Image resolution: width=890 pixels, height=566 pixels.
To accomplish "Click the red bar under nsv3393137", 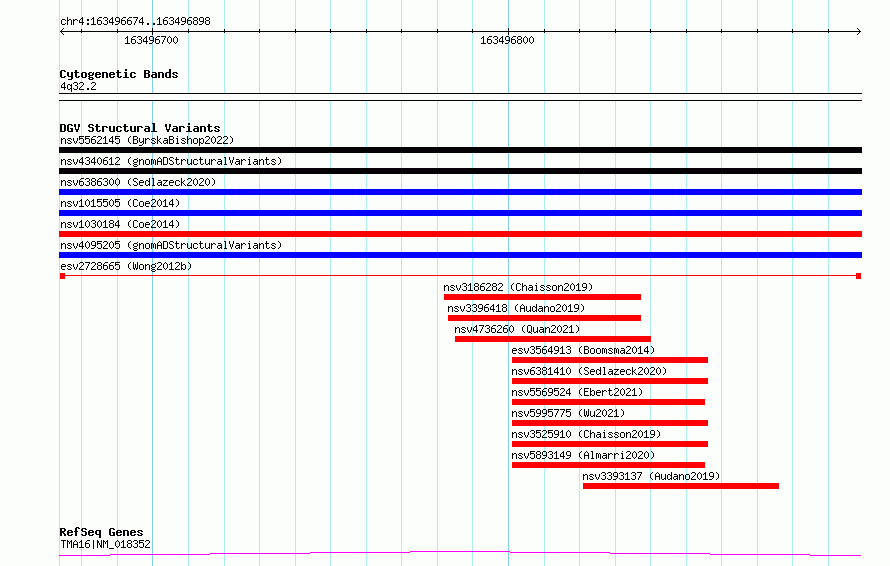I will pos(681,486).
